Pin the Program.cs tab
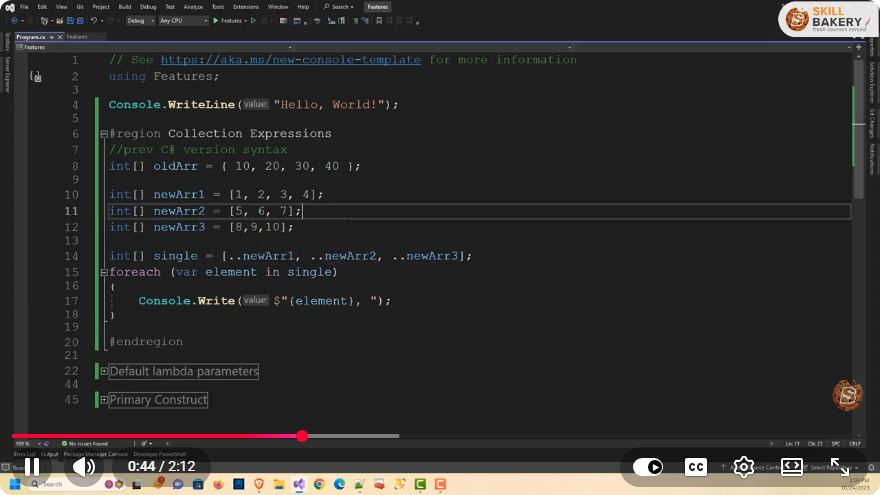Viewport: 880px width, 495px height. click(x=51, y=37)
